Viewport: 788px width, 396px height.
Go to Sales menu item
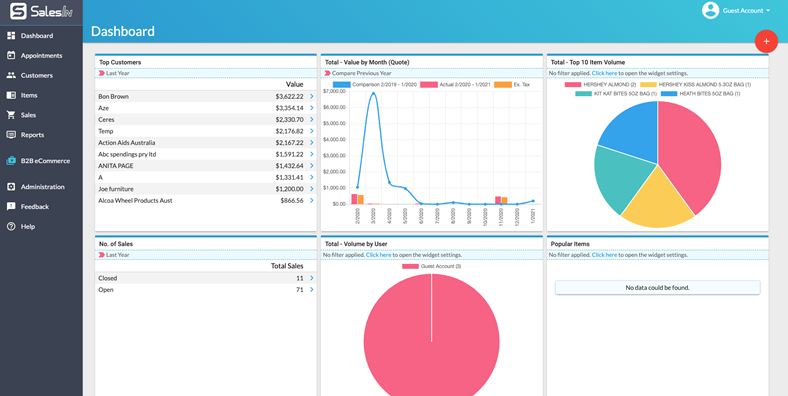[x=28, y=115]
